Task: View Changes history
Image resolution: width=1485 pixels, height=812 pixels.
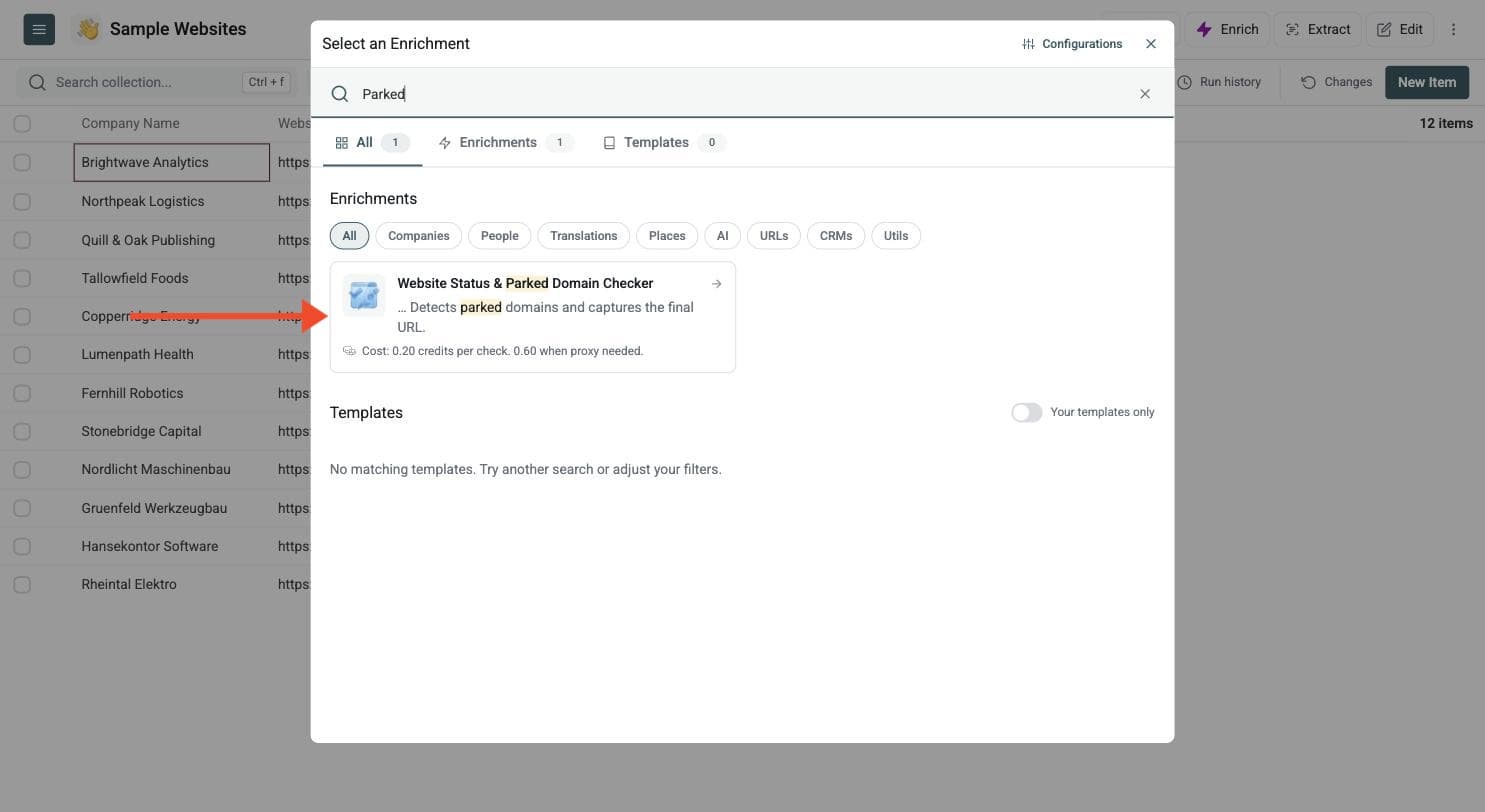Action: click(x=1336, y=82)
